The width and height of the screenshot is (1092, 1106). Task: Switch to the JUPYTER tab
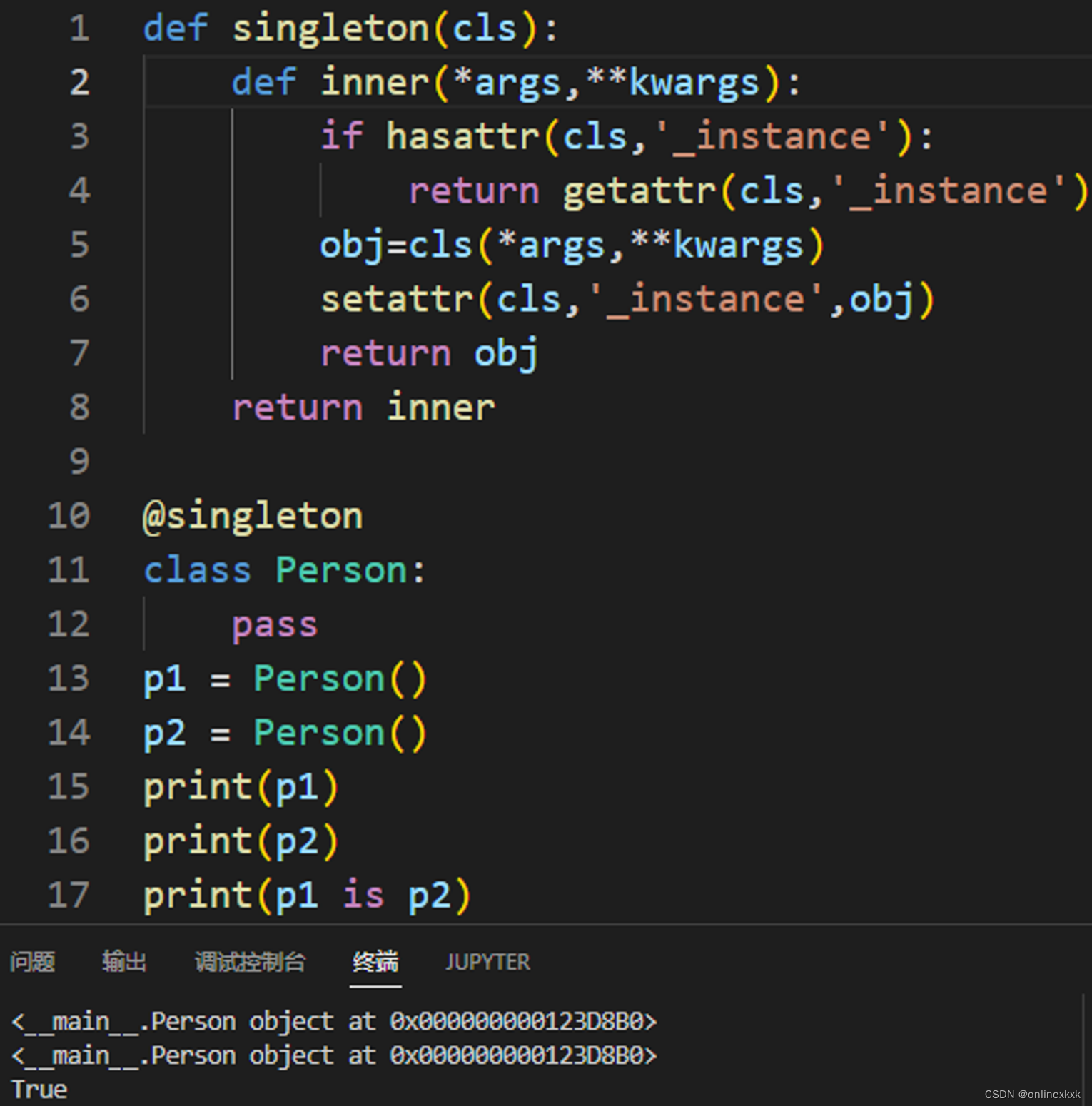point(487,961)
